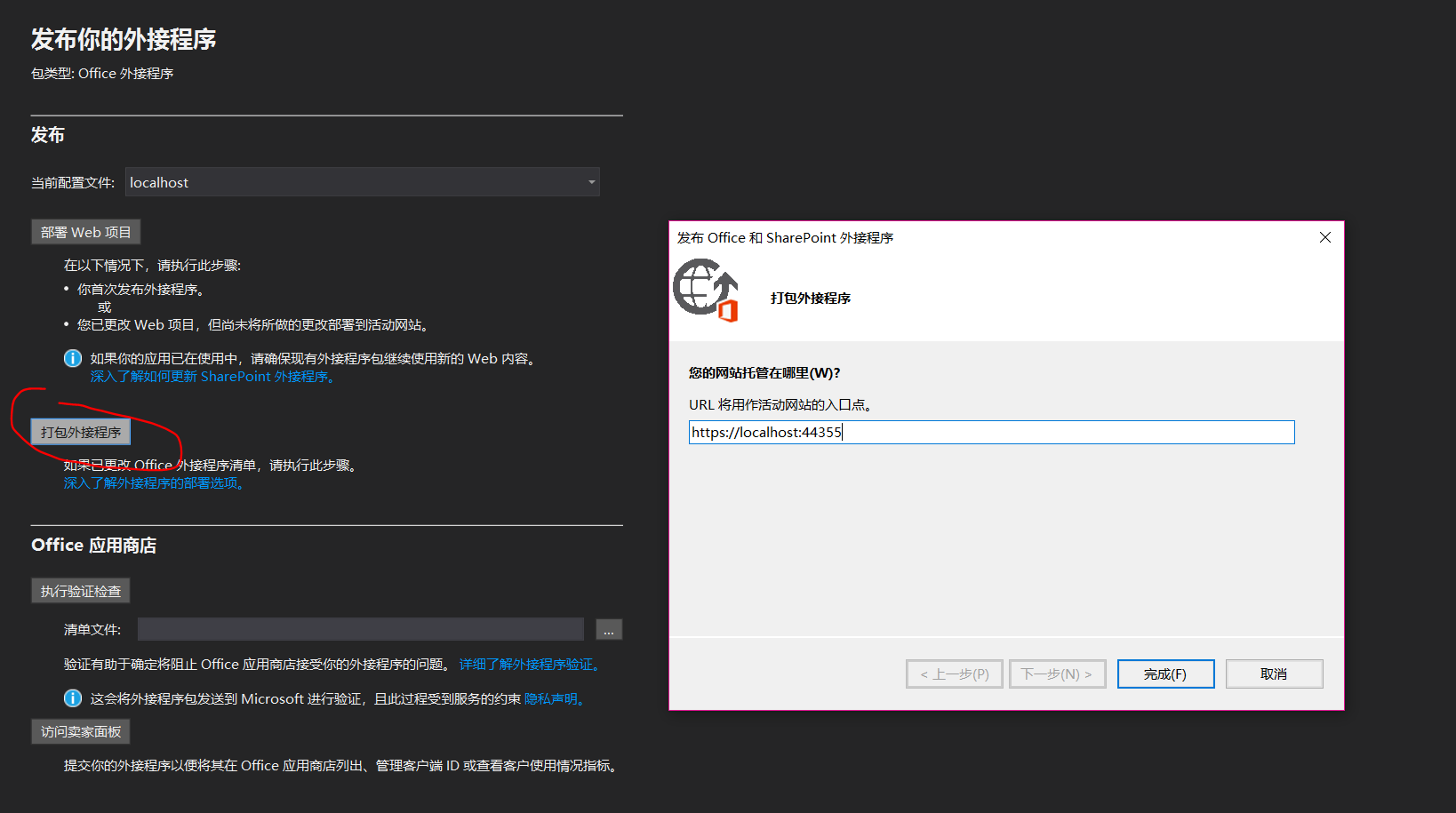The width and height of the screenshot is (1456, 813).
Task: Click the globe packaging icon in the dialog
Action: (707, 290)
